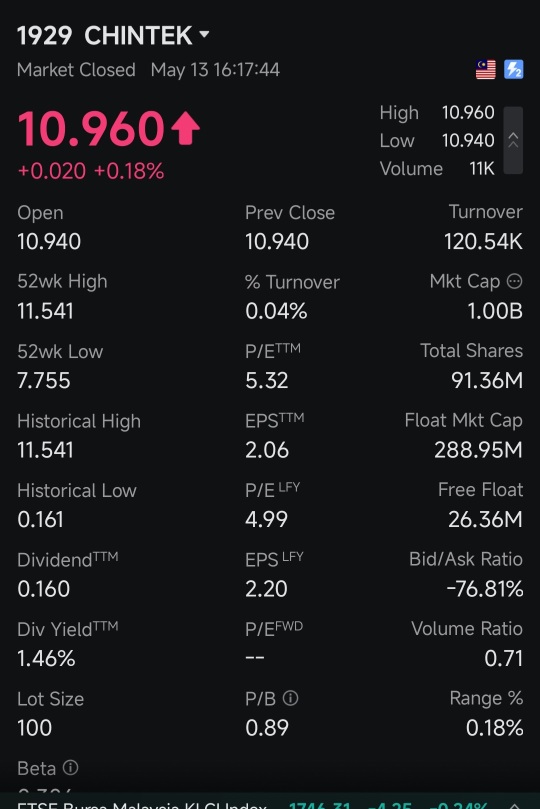
Task: Tap the Free Float value 26.36M
Action: [x=485, y=519]
